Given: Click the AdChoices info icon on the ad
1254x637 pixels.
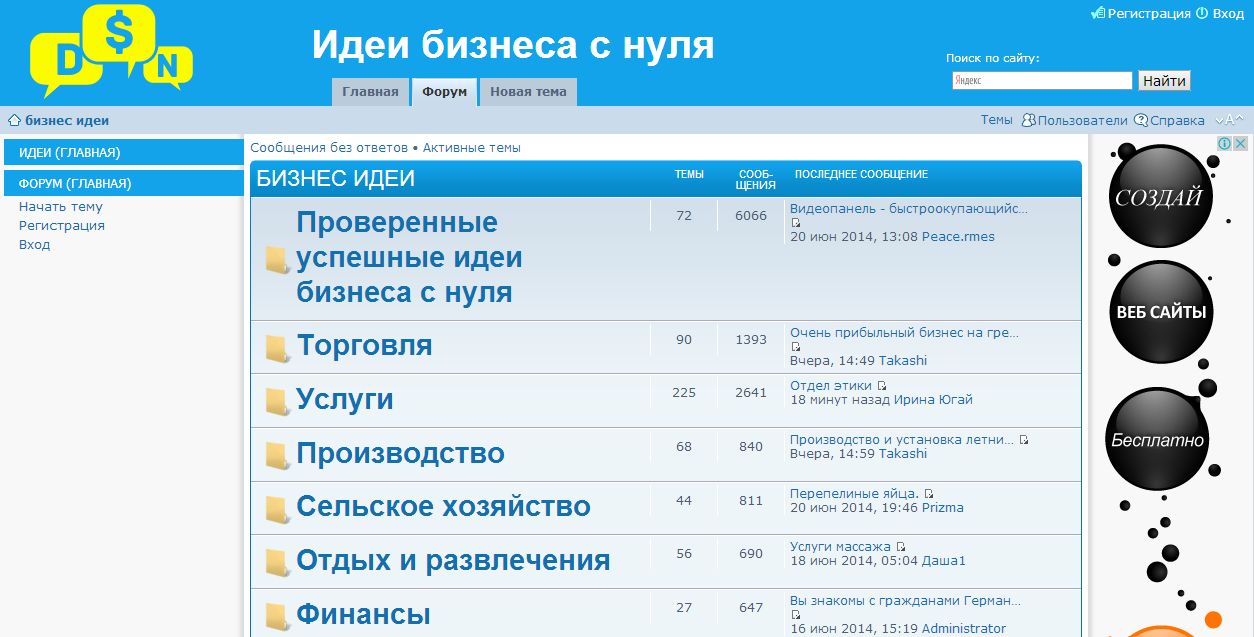Looking at the screenshot, I should pos(1223,144).
